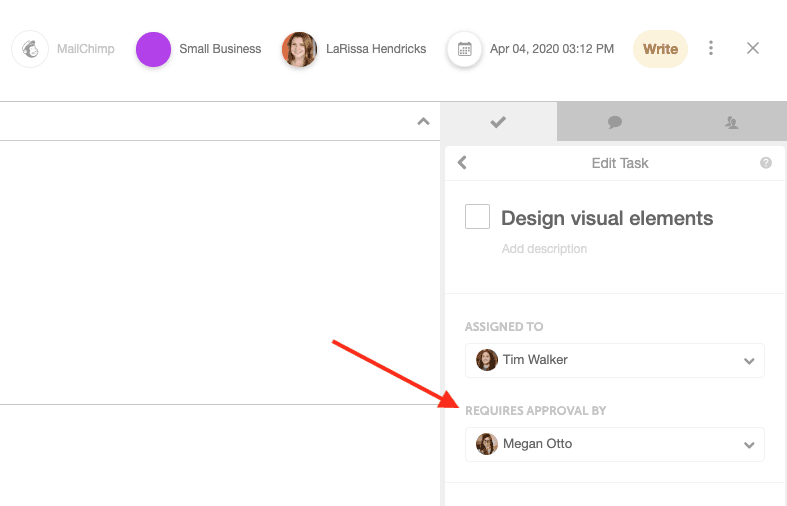Click the LaRissa Hendricks name
The image size is (787, 506).
click(x=376, y=49)
